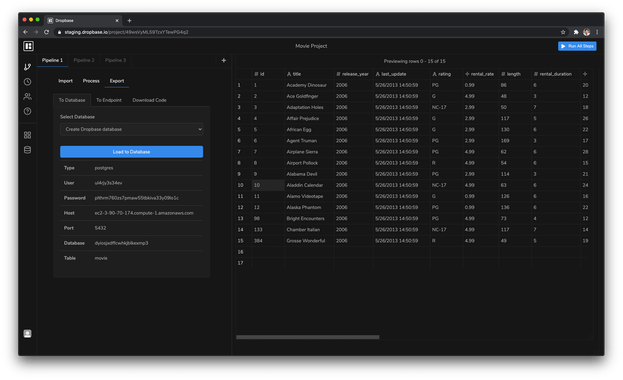Open the Process step tab

tap(91, 81)
